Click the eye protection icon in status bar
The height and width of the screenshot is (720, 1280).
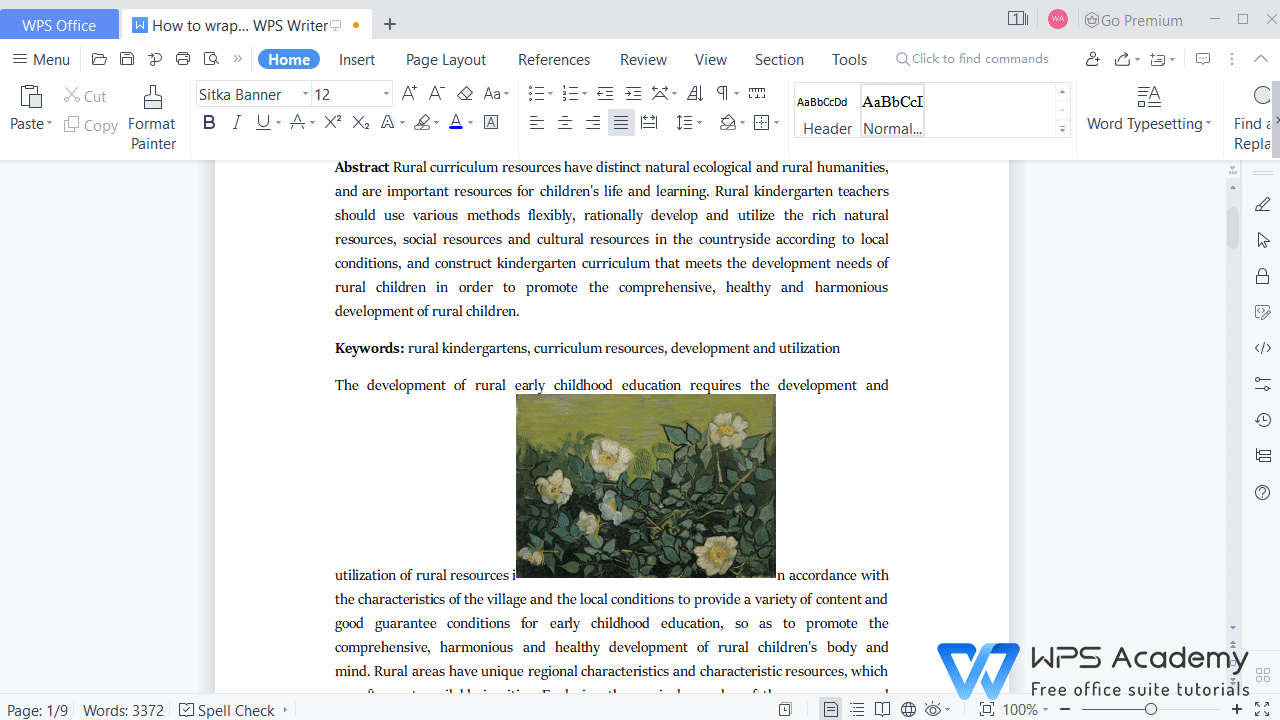(934, 710)
